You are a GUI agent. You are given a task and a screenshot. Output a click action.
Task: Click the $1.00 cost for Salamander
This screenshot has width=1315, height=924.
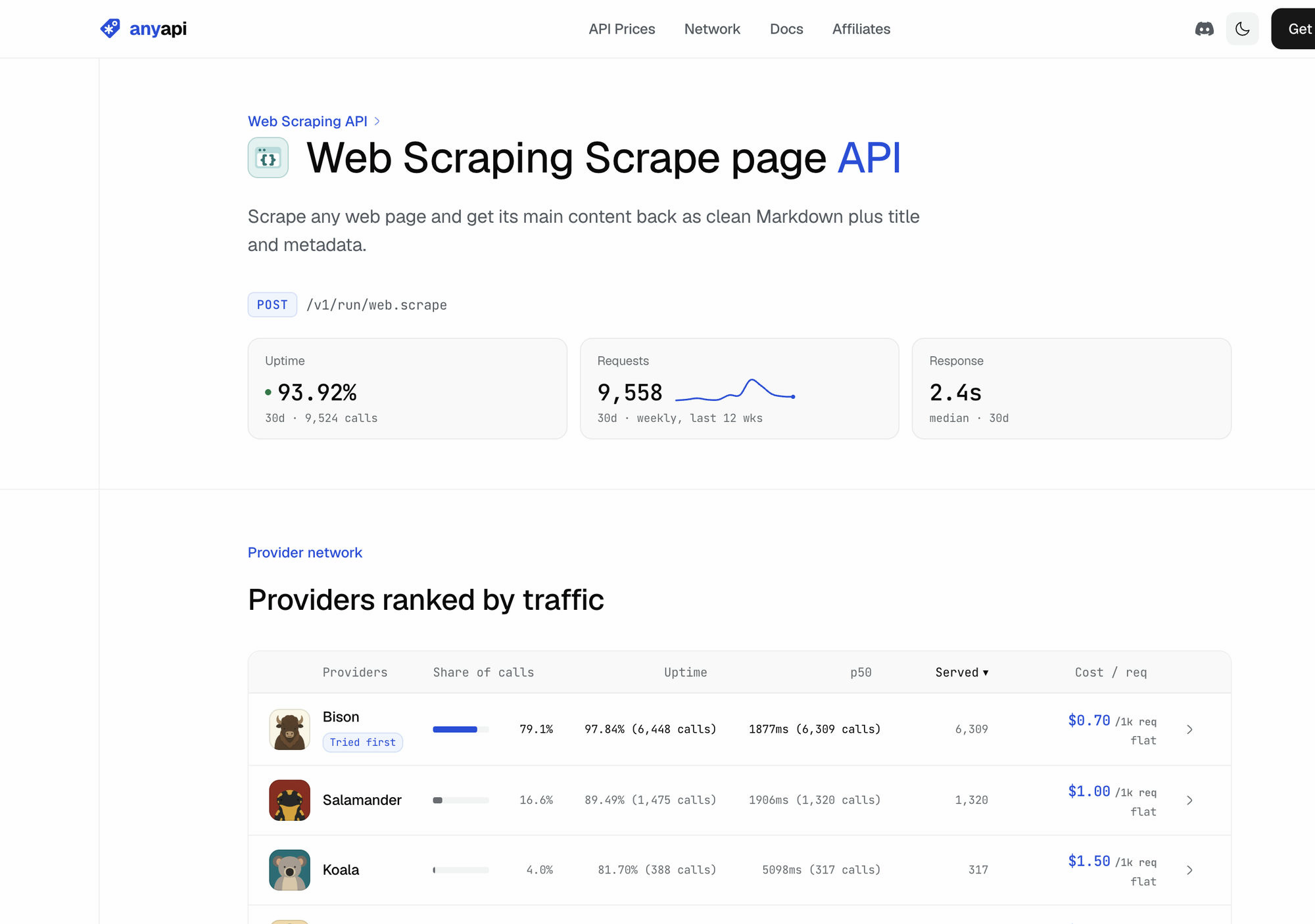1089,791
